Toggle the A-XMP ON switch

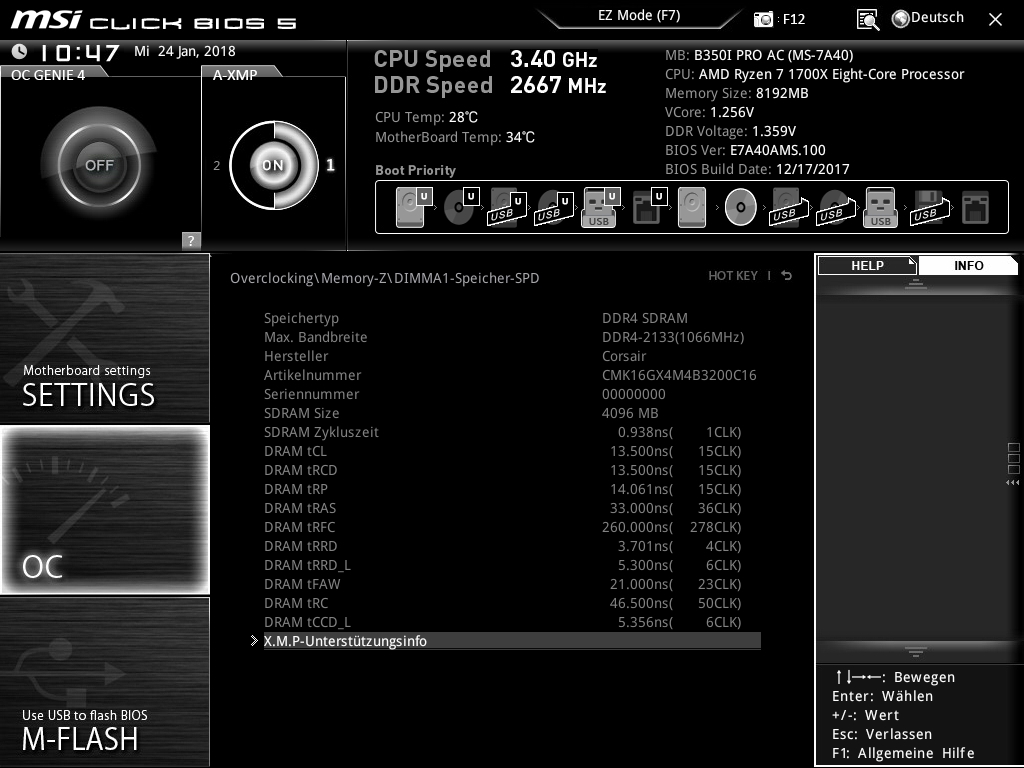click(x=274, y=165)
